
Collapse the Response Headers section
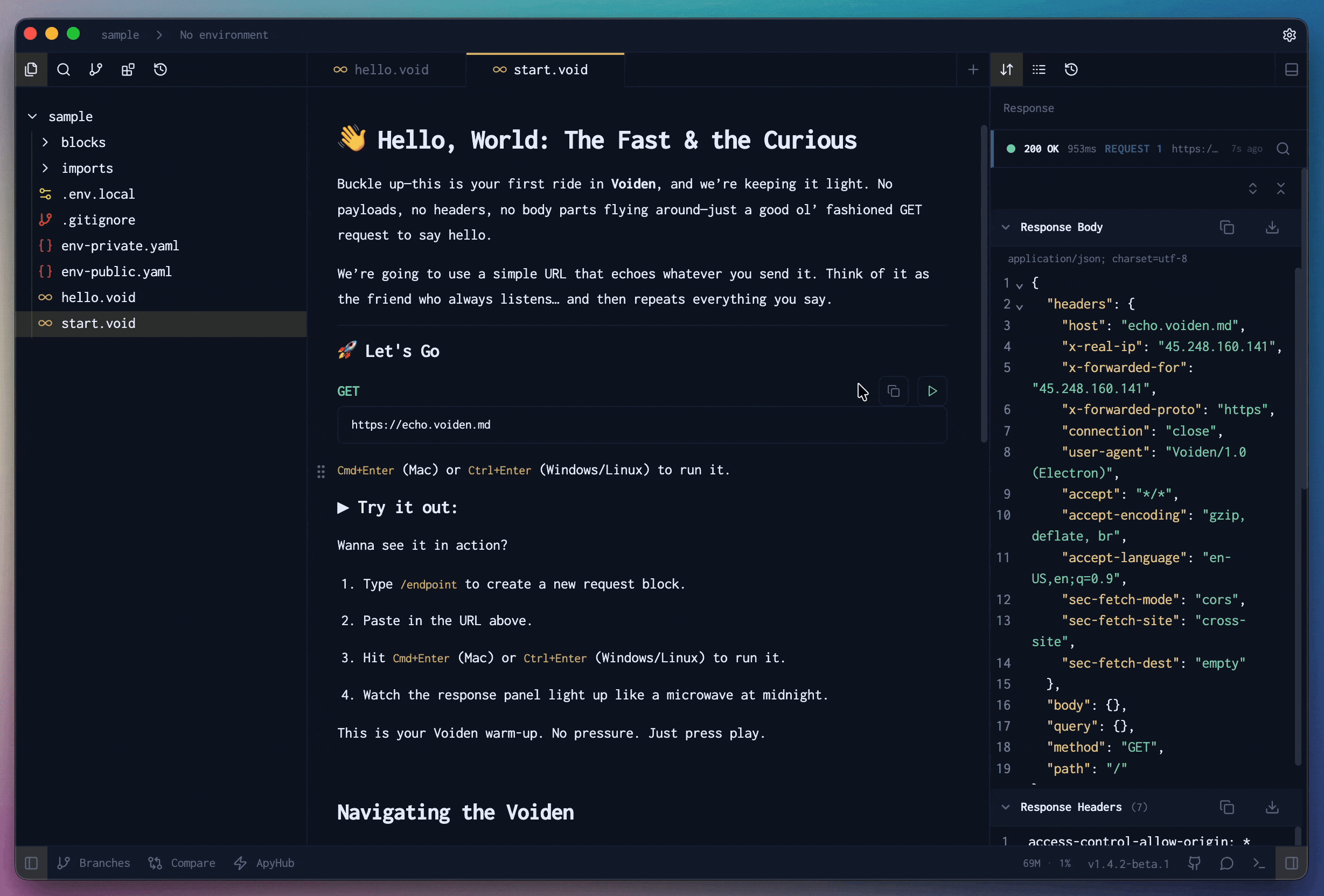[1006, 807]
